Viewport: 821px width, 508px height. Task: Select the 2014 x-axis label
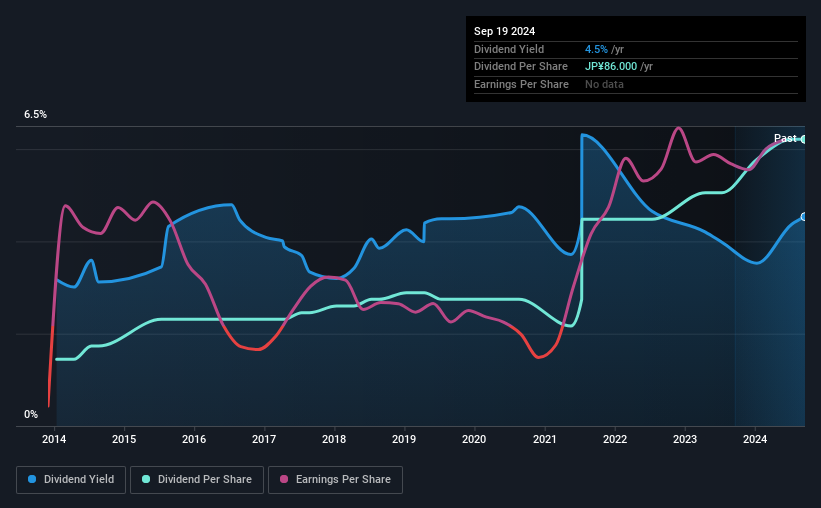click(54, 439)
